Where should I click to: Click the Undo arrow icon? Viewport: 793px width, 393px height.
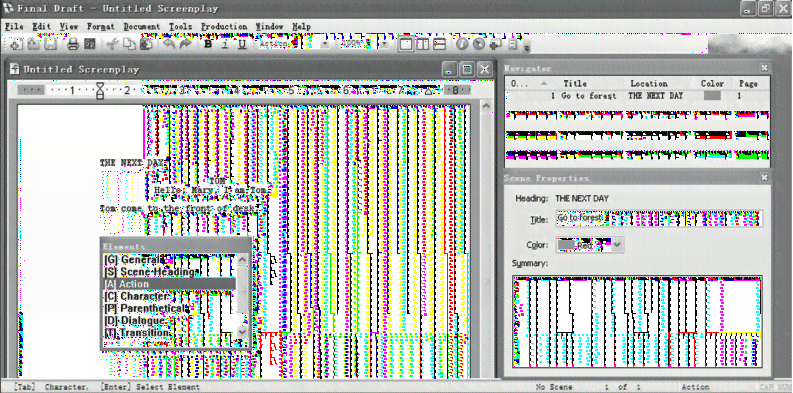point(169,45)
